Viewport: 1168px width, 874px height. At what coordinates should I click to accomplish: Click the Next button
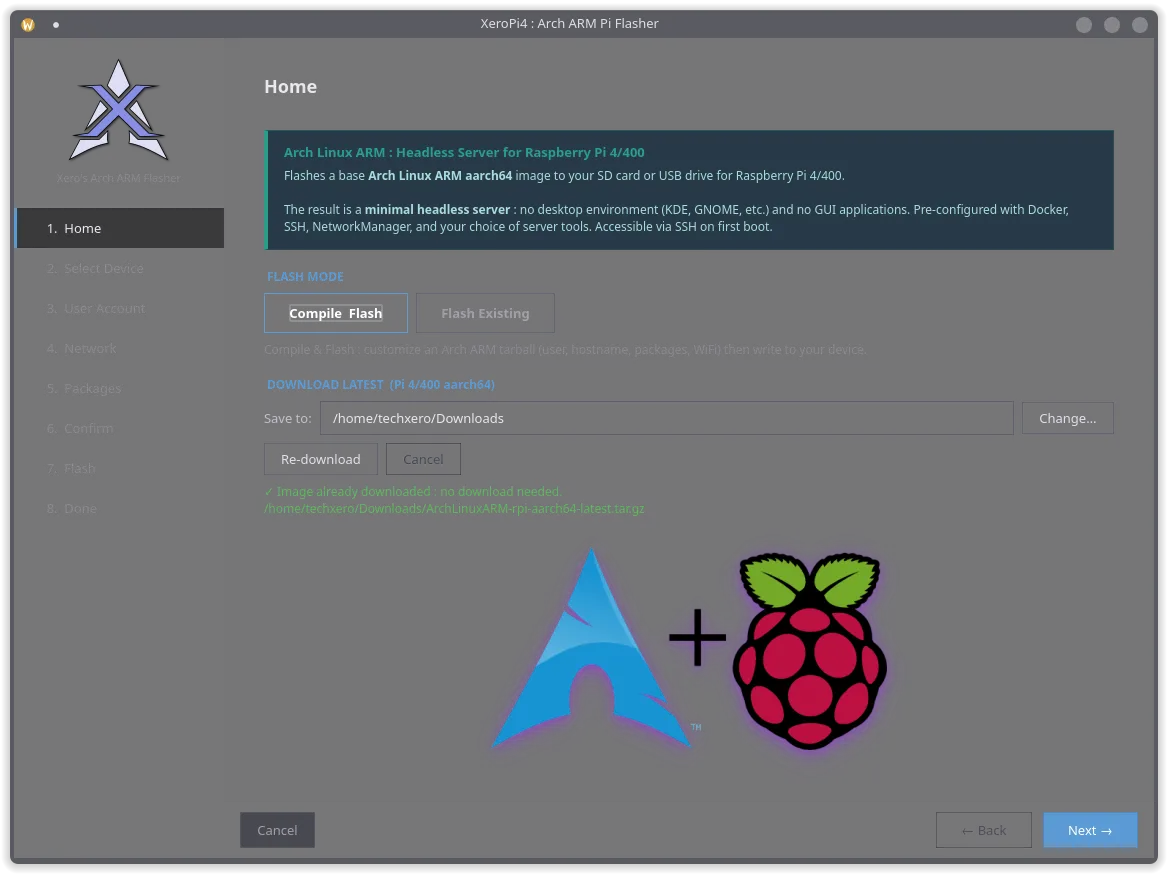click(1090, 830)
